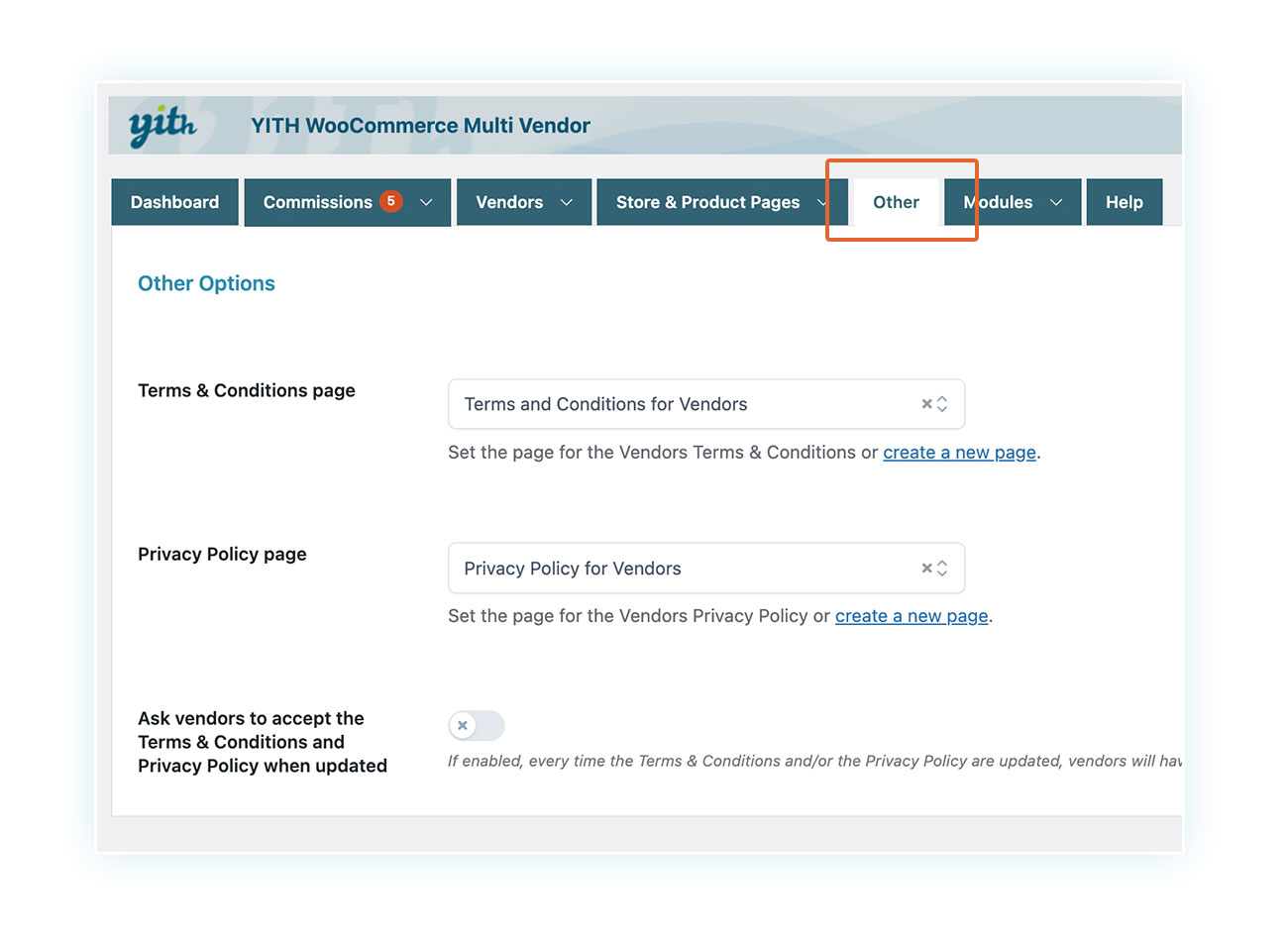This screenshot has height=940, width=1288.
Task: Expand the Vendors tab chevron
Action: click(567, 202)
